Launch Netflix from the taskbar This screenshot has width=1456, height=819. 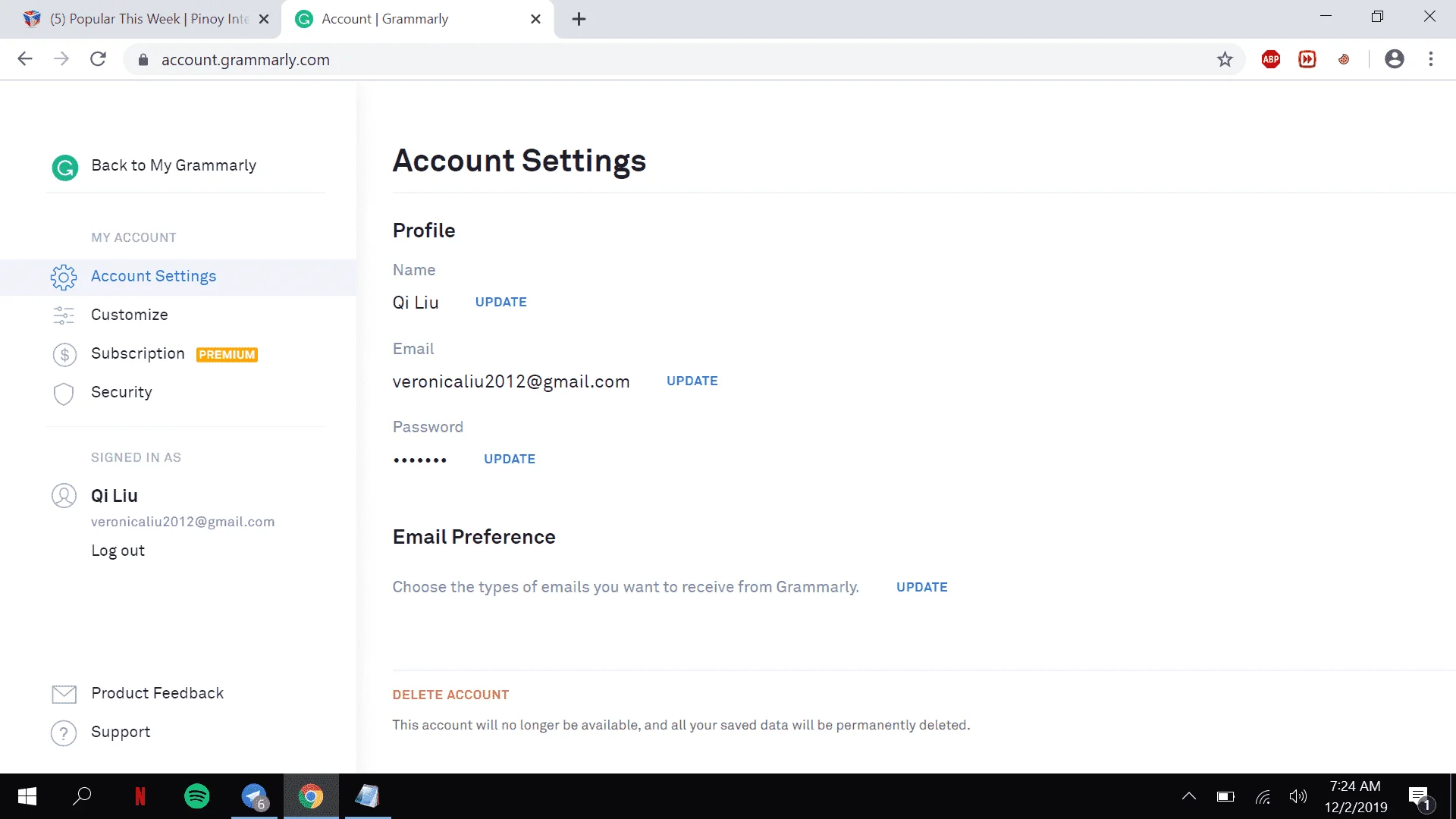click(x=140, y=796)
